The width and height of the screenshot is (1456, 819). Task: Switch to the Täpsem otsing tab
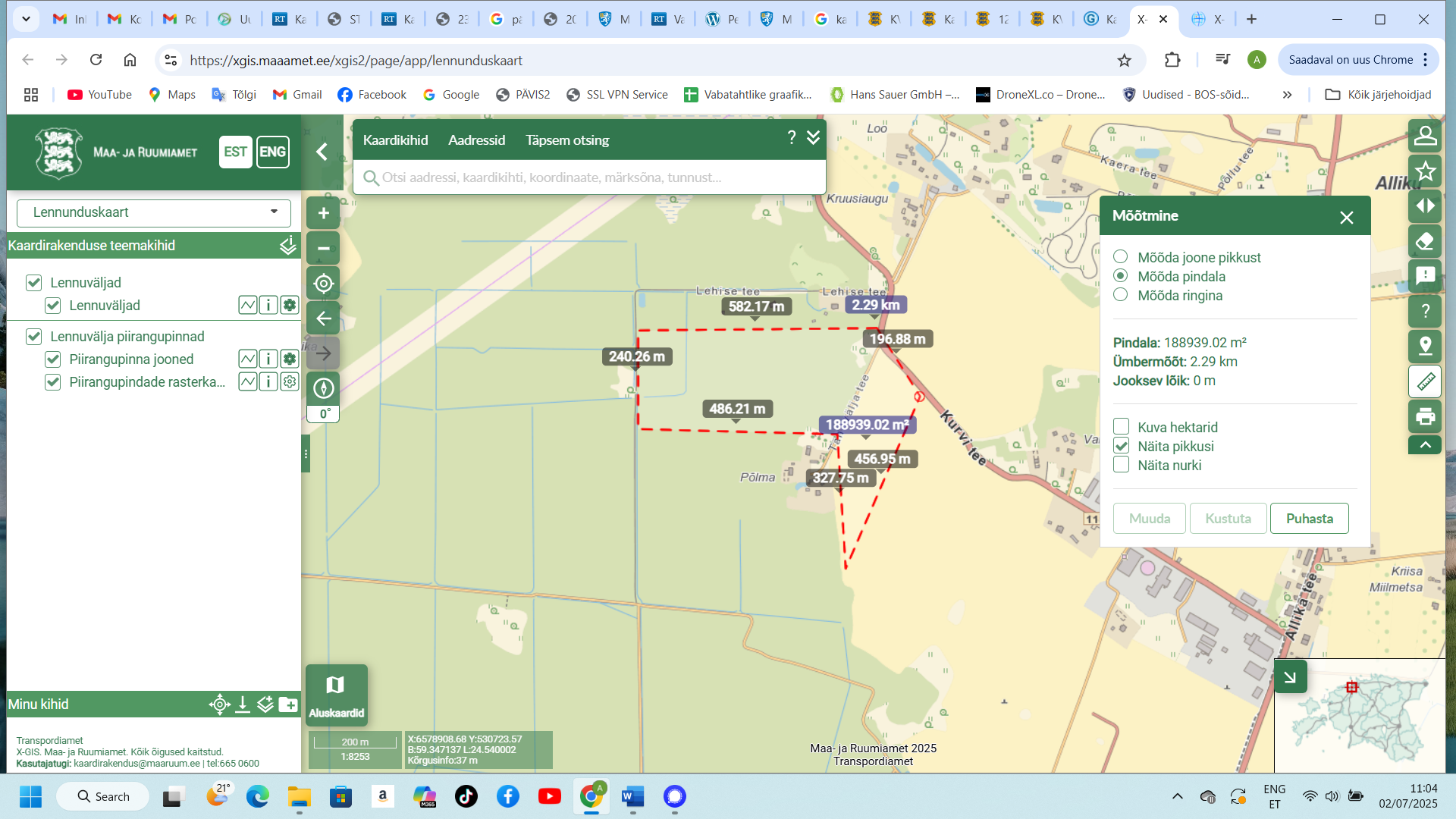click(567, 140)
